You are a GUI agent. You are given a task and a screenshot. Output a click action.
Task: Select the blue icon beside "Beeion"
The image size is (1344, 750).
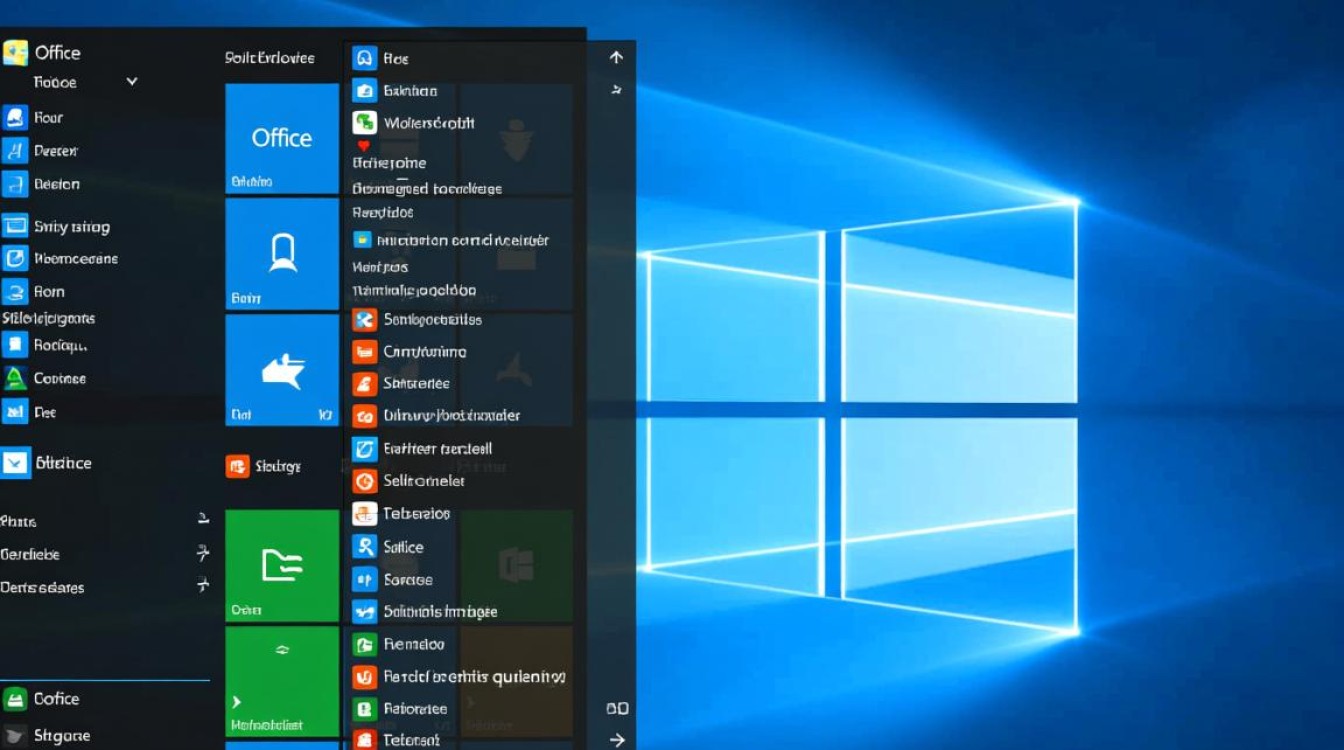tap(15, 184)
